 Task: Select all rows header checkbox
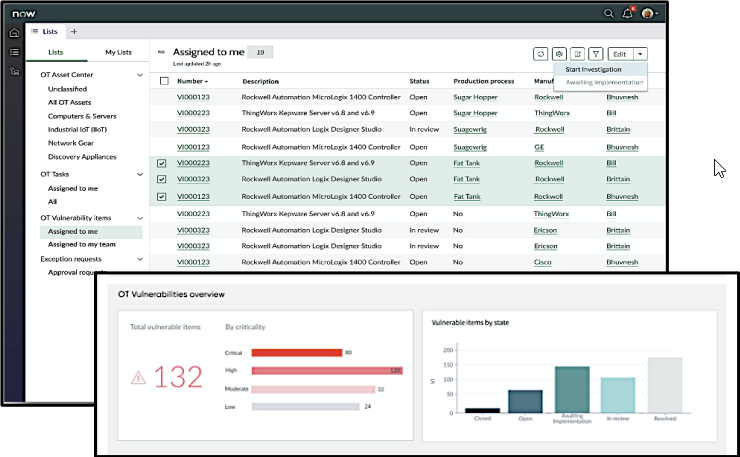coord(164,81)
